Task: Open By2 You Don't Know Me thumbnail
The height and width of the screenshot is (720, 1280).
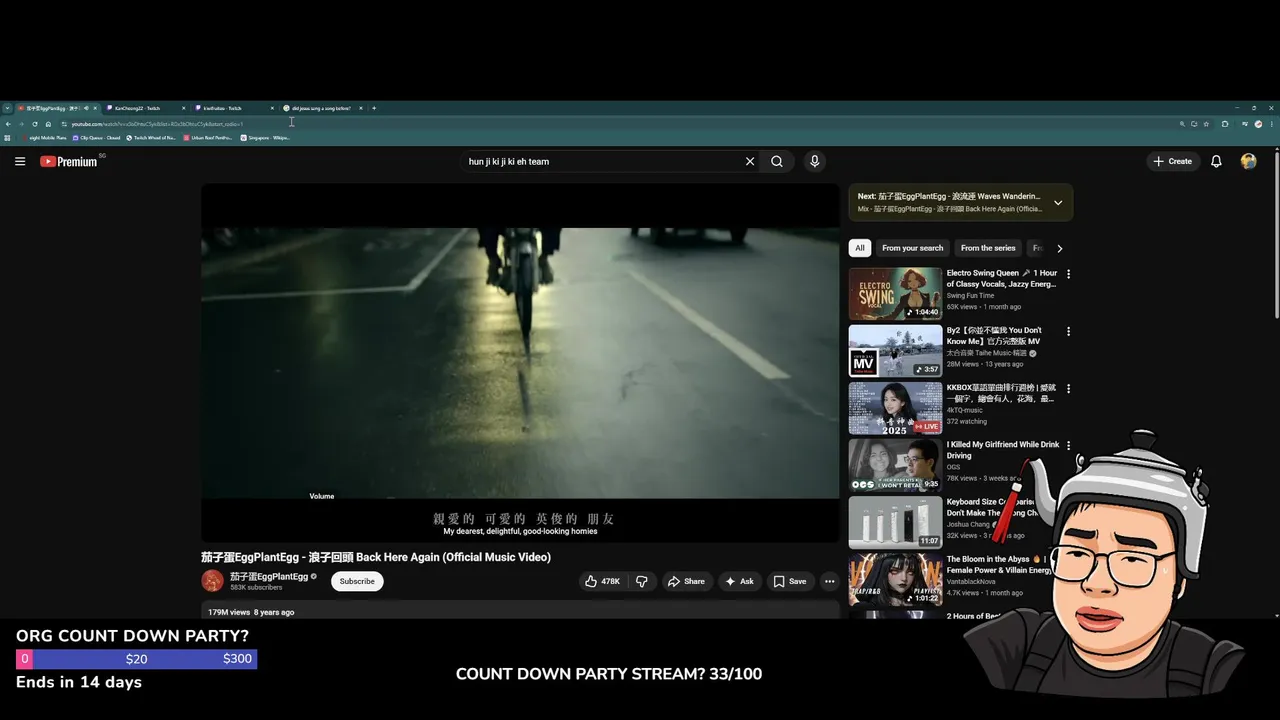Action: (895, 350)
